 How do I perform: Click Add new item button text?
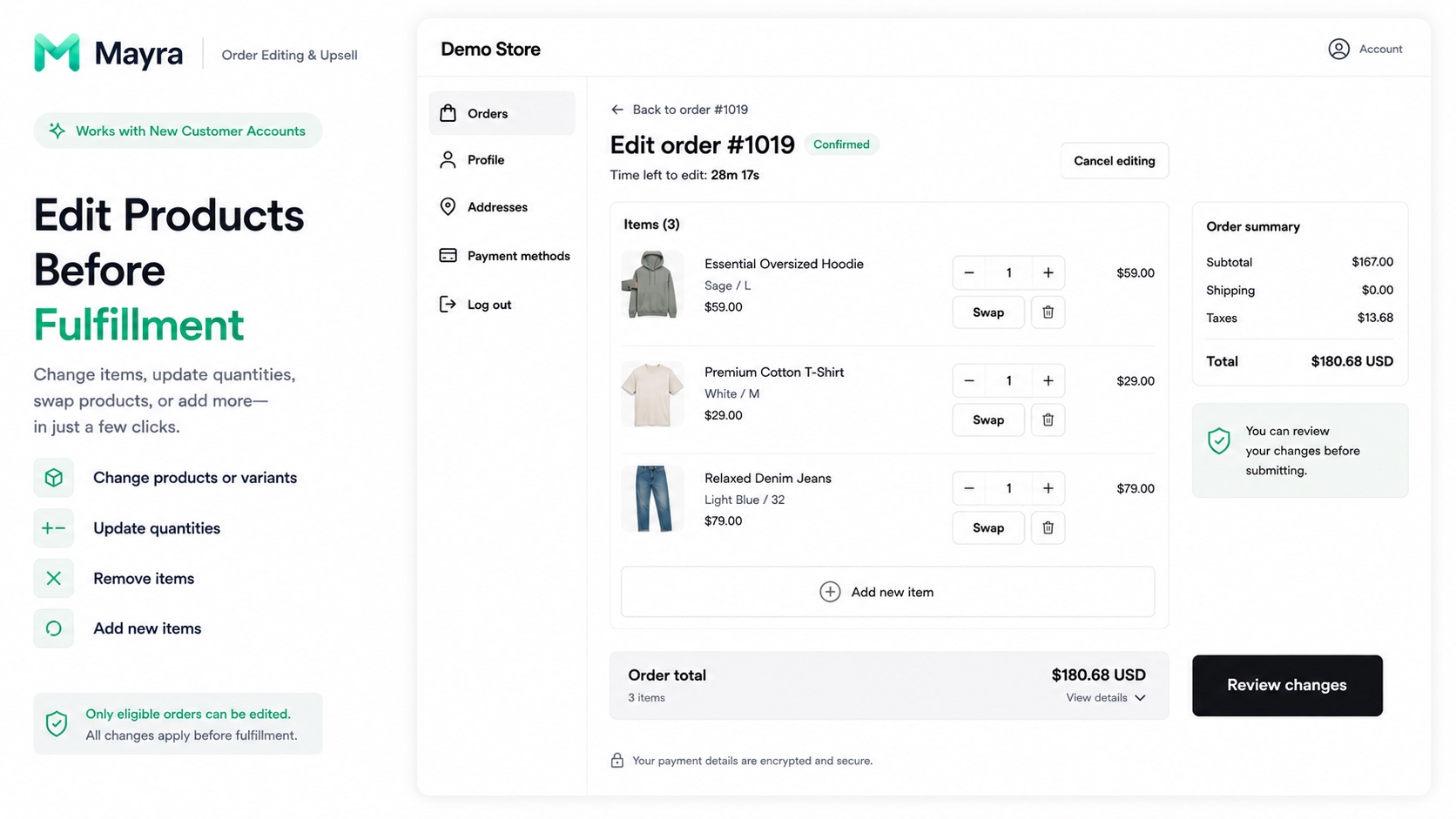tap(893, 593)
